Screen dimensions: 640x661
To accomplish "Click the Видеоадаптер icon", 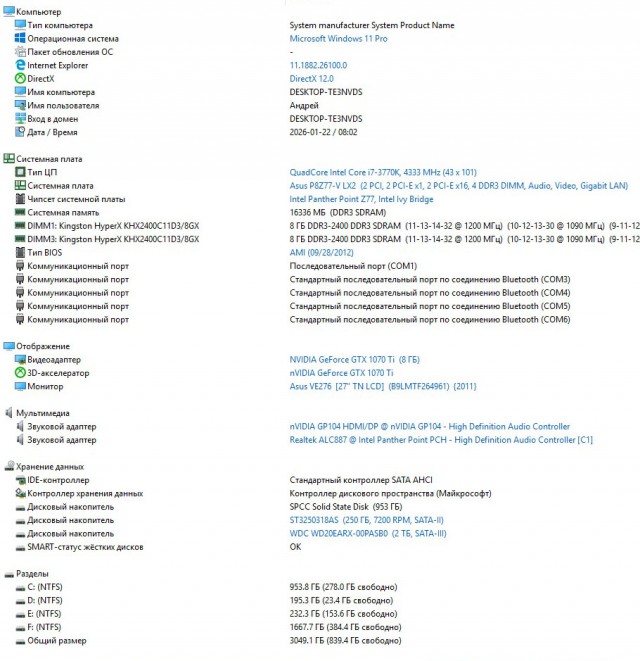I will [x=20, y=359].
